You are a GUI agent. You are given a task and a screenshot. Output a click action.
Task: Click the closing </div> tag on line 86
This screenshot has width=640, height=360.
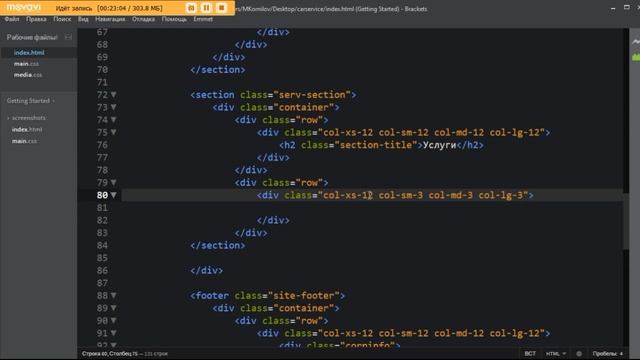coord(207,271)
